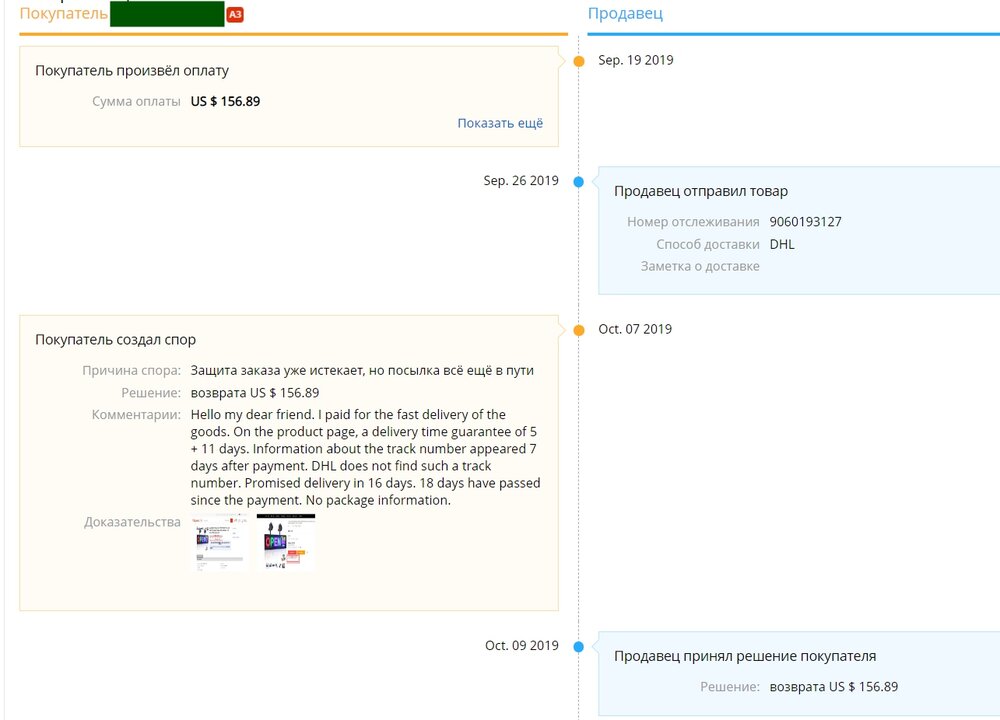The image size is (1000, 720).
Task: Click the comment text starting "Hello my dear friend"
Action: click(x=365, y=457)
